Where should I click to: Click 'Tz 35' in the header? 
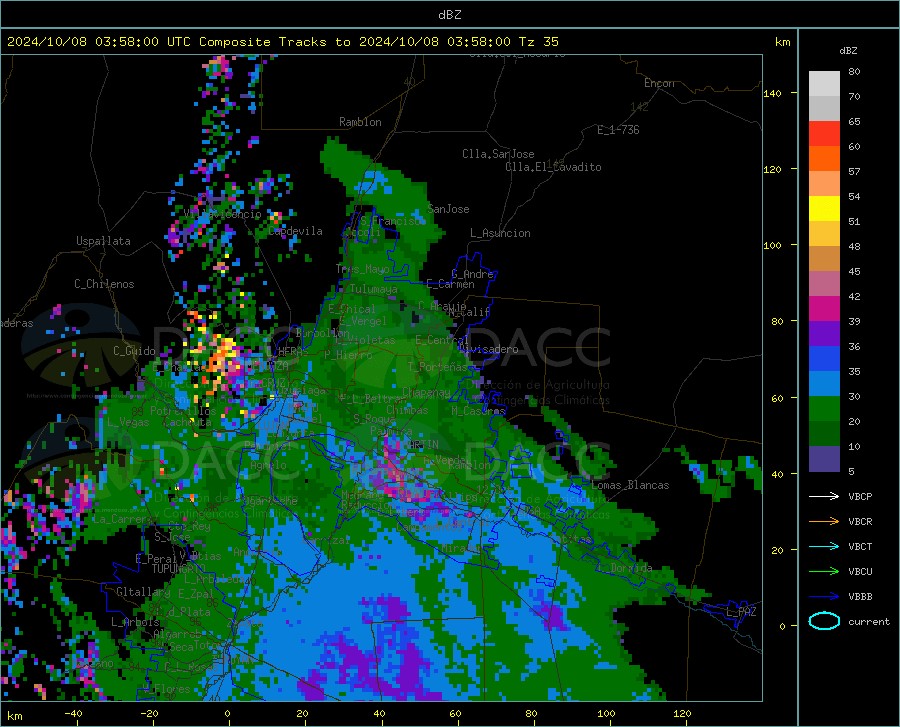pyautogui.click(x=538, y=42)
